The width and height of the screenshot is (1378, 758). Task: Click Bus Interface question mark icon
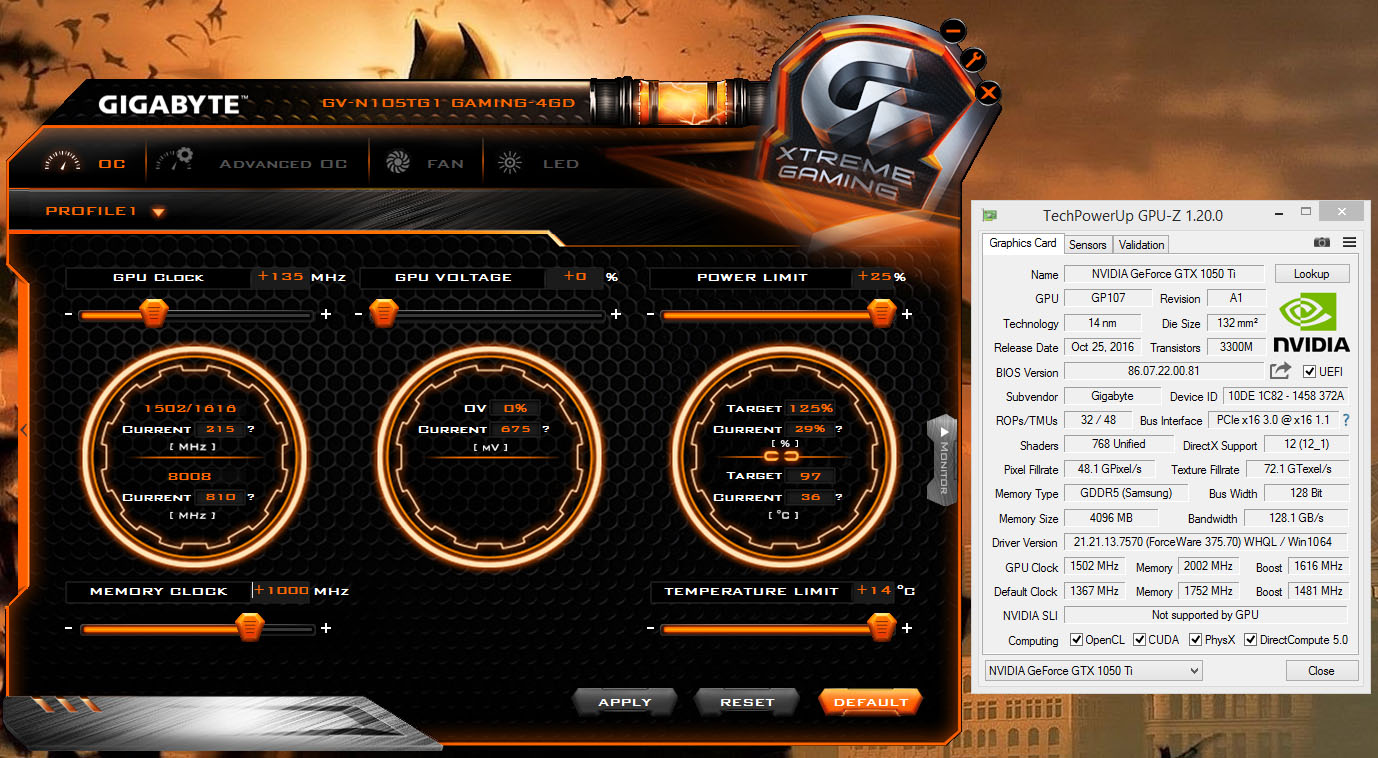[x=1346, y=420]
